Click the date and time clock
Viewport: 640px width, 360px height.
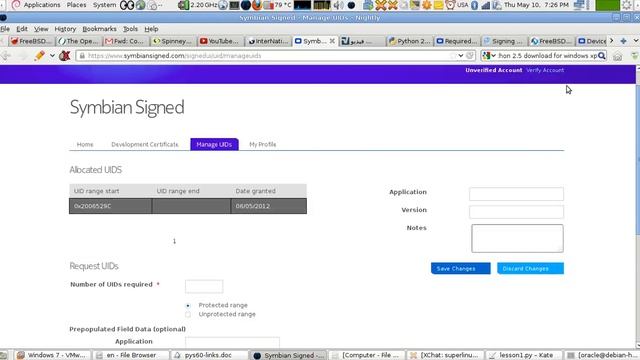[x=536, y=5]
